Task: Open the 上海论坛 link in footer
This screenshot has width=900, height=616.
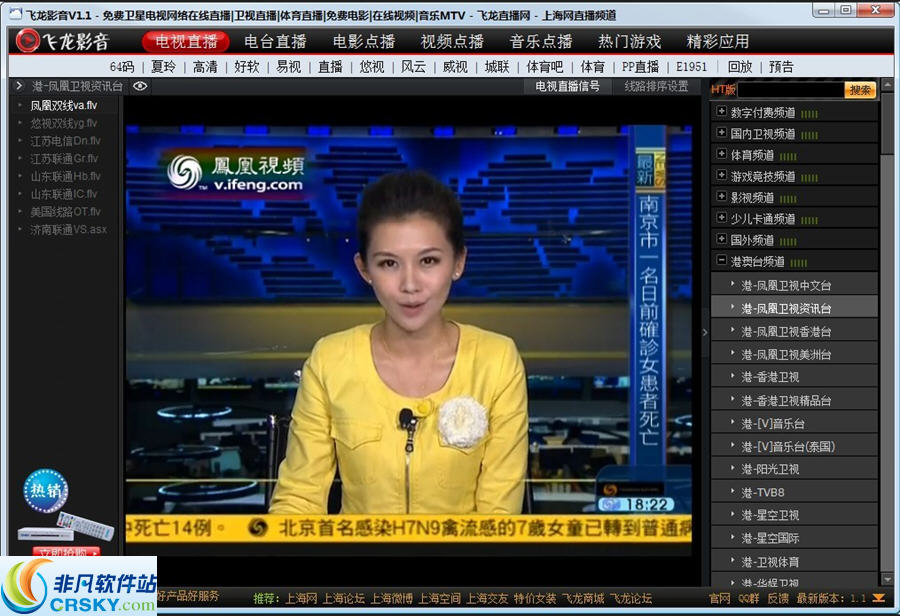Action: (x=344, y=598)
